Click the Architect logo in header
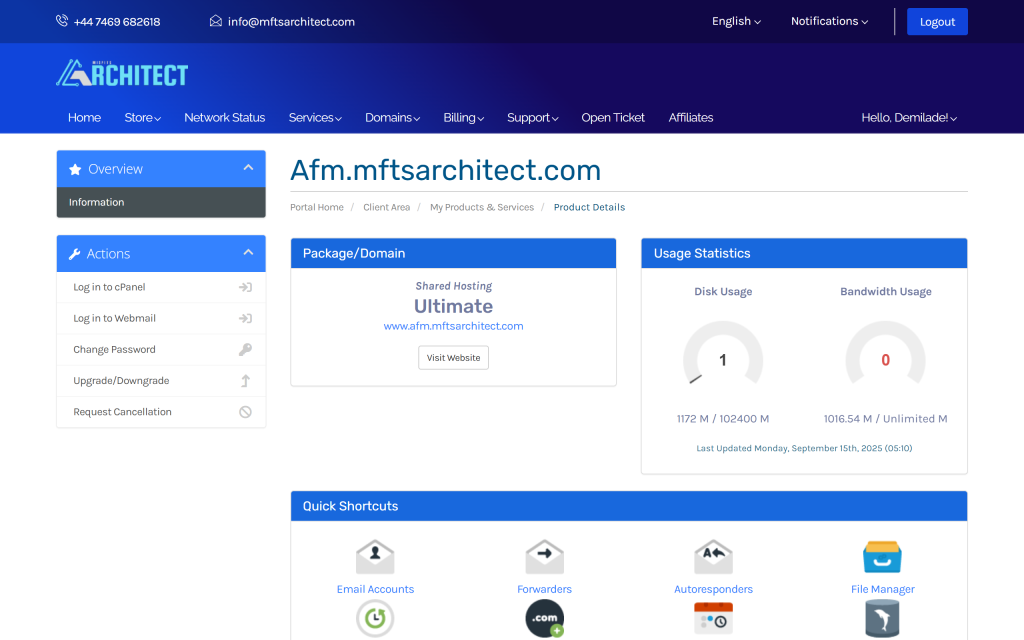 pyautogui.click(x=122, y=73)
